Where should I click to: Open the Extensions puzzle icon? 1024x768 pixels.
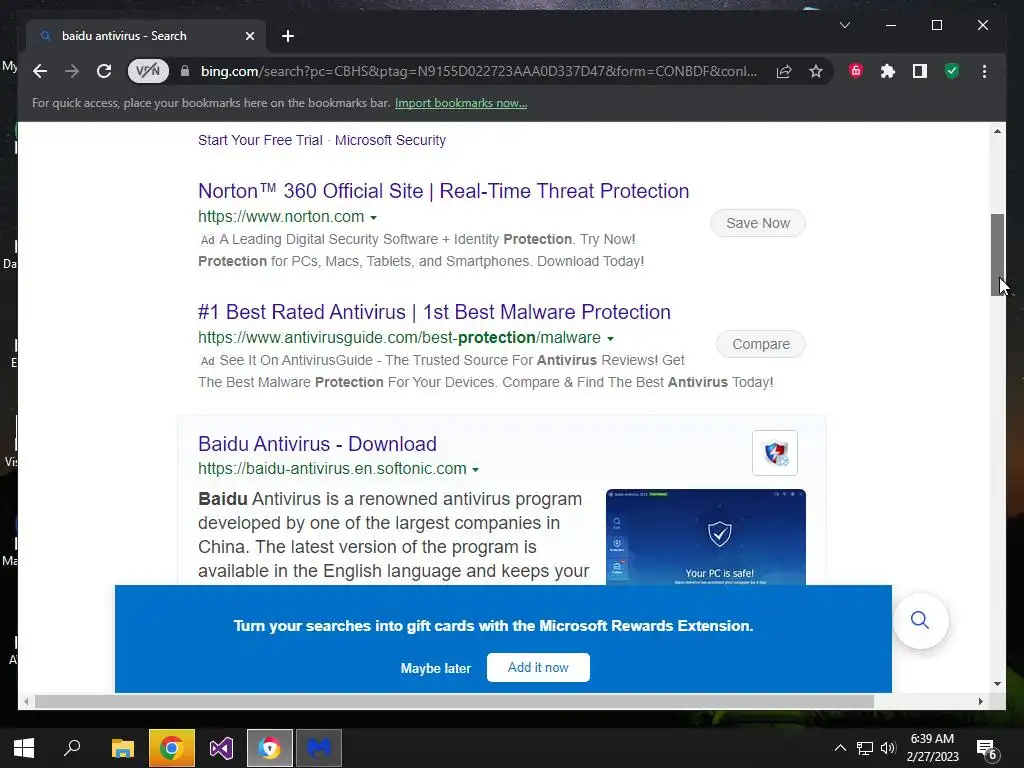[x=888, y=71]
